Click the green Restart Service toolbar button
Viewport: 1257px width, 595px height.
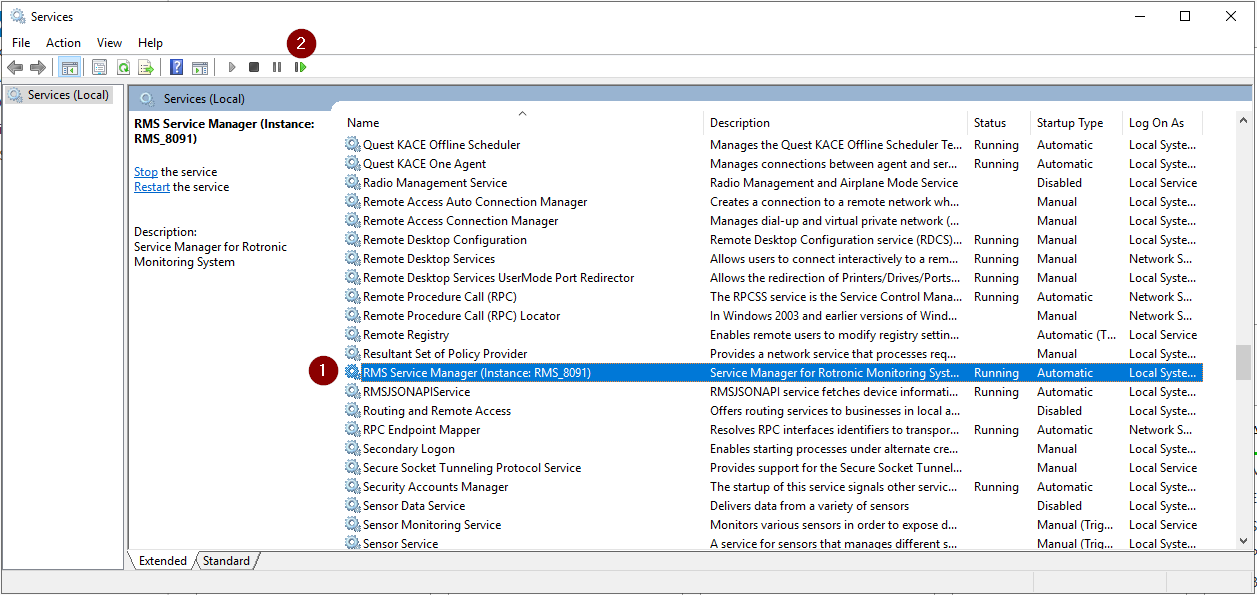[x=300, y=67]
